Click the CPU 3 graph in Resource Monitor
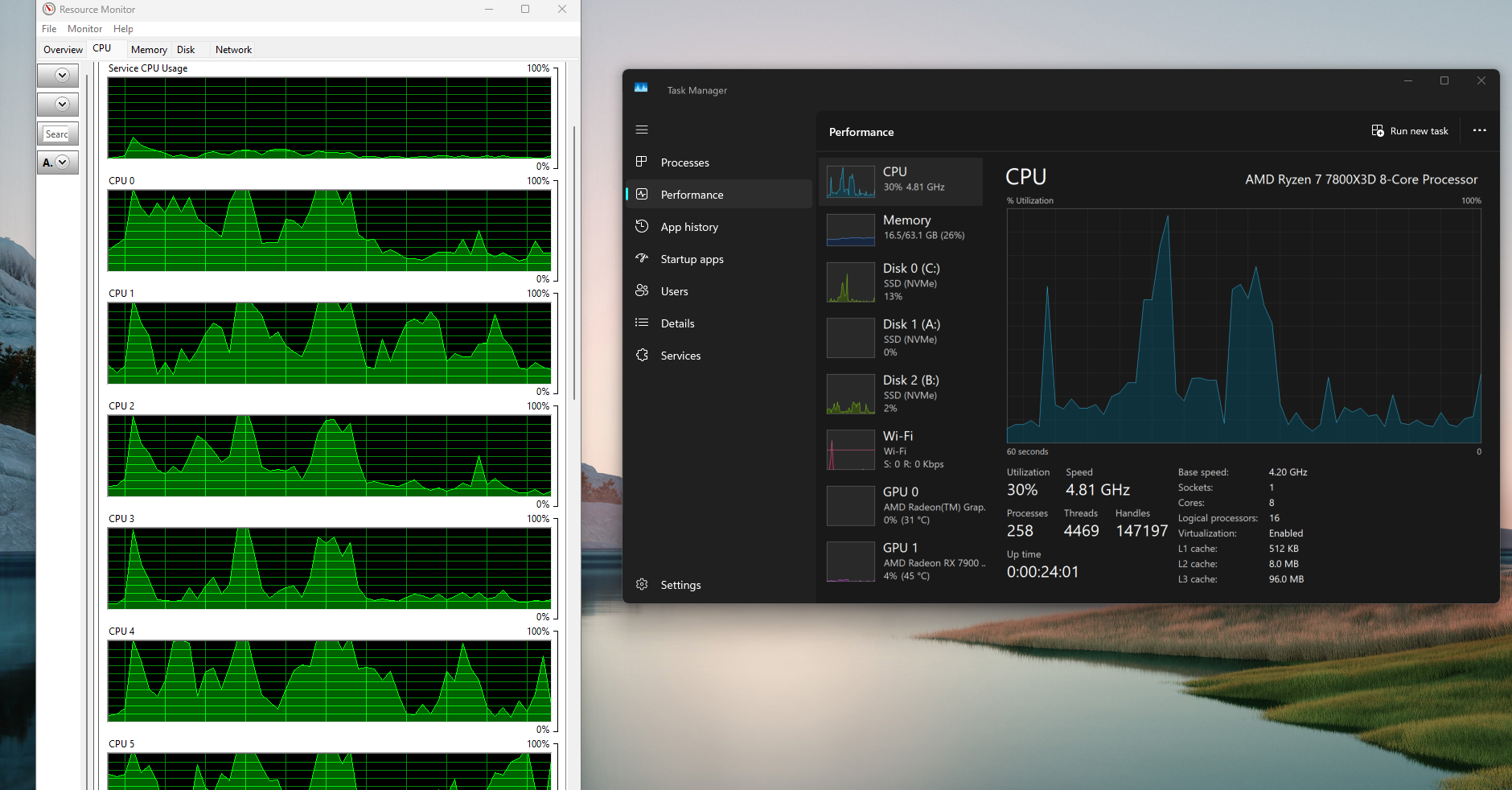 click(x=329, y=568)
